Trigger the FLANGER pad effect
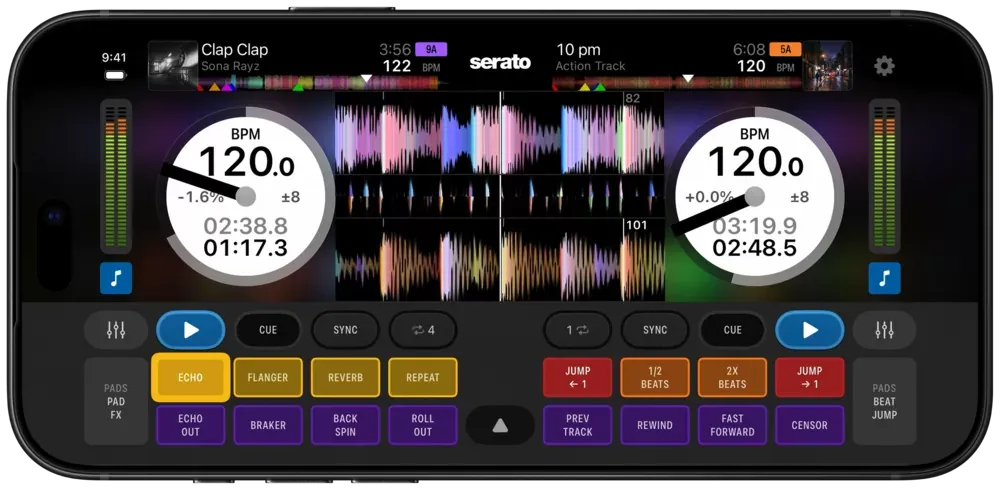 coord(268,377)
